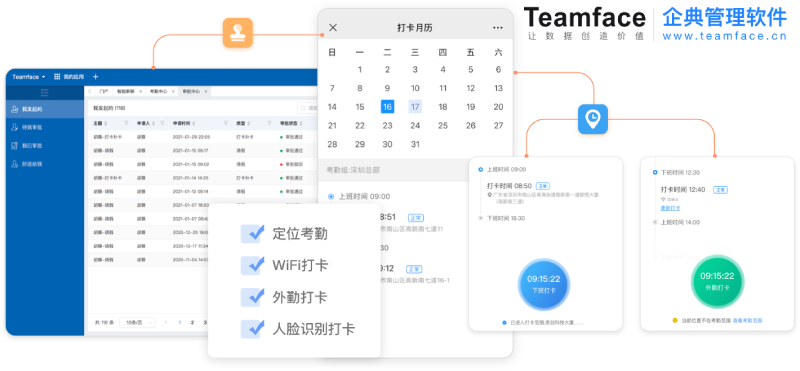Filter the 类型 column
Screen dimensions: 800x371
pos(269,123)
